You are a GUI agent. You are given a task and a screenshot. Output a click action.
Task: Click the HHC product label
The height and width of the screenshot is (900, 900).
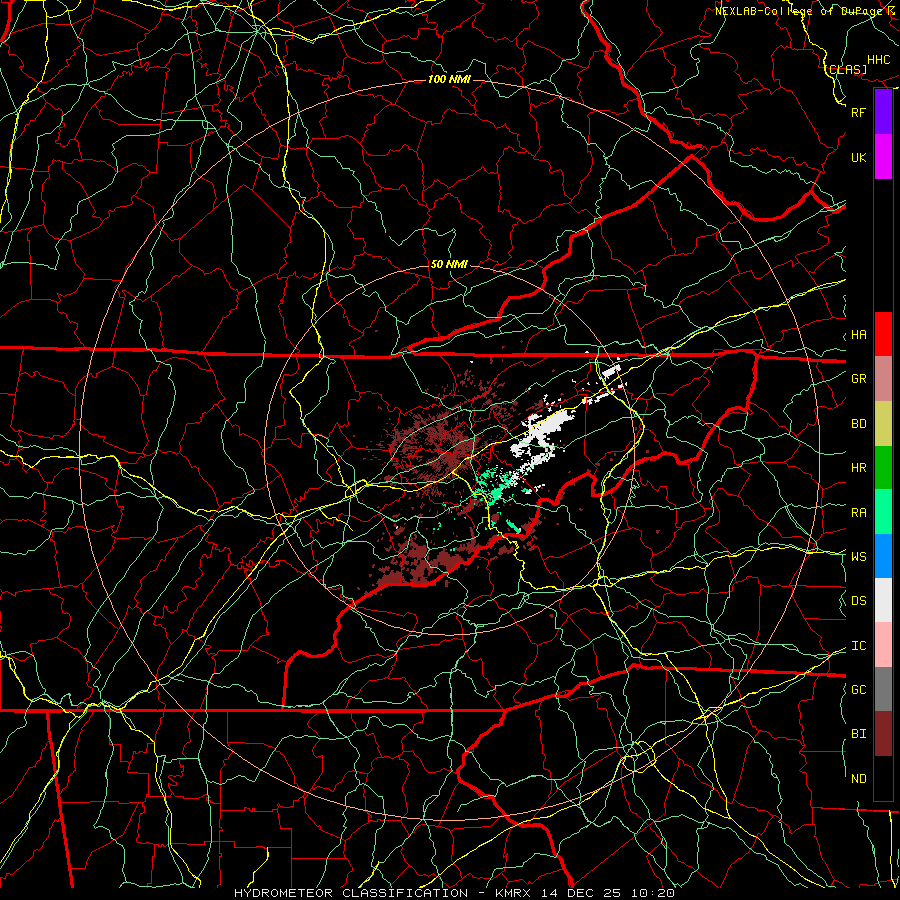tap(878, 60)
